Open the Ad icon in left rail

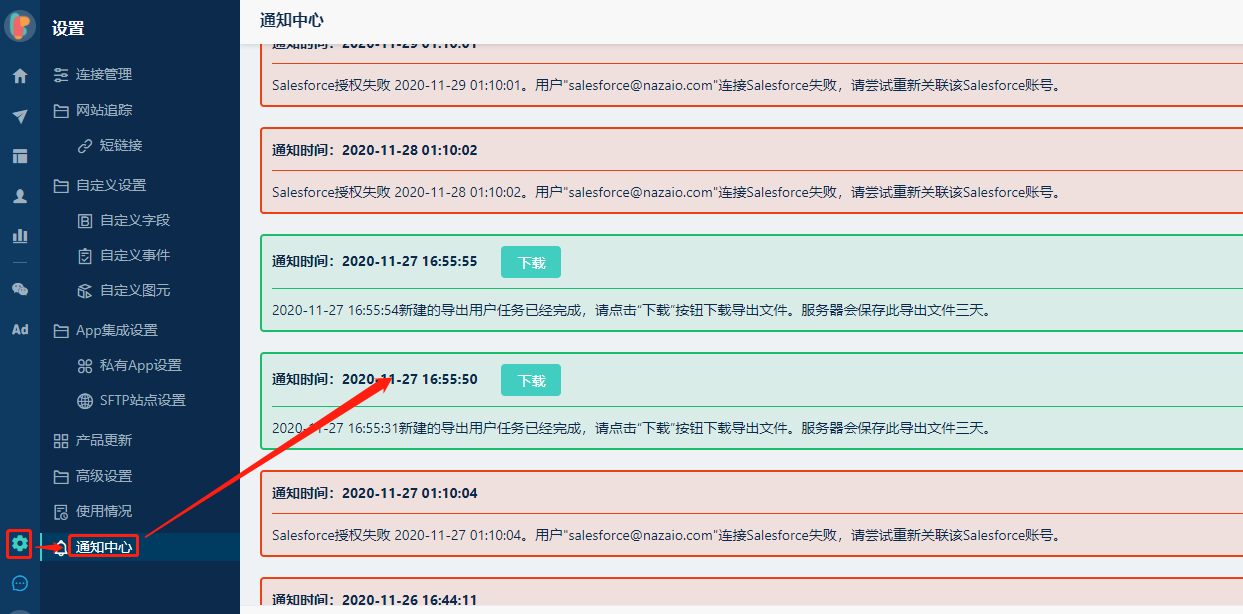20,329
